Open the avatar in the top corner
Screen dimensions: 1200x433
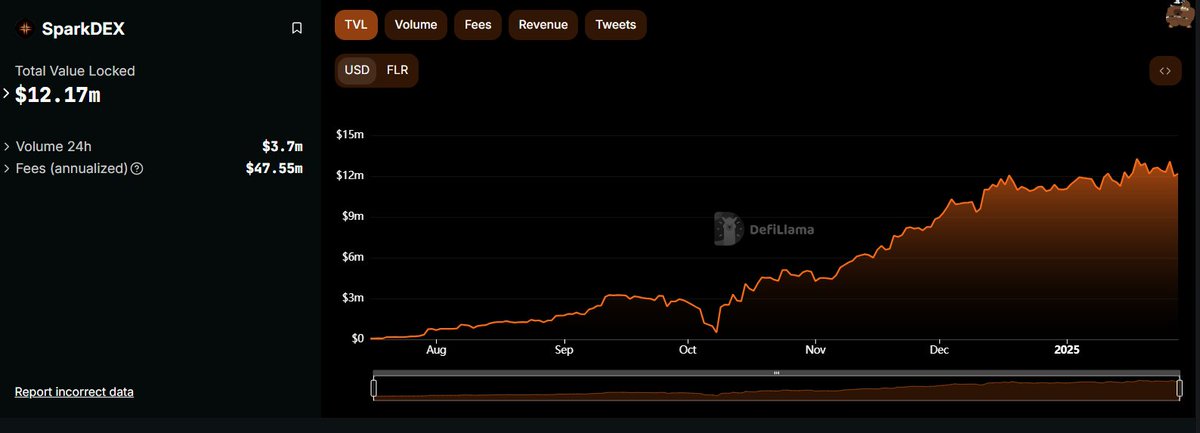pos(1181,13)
